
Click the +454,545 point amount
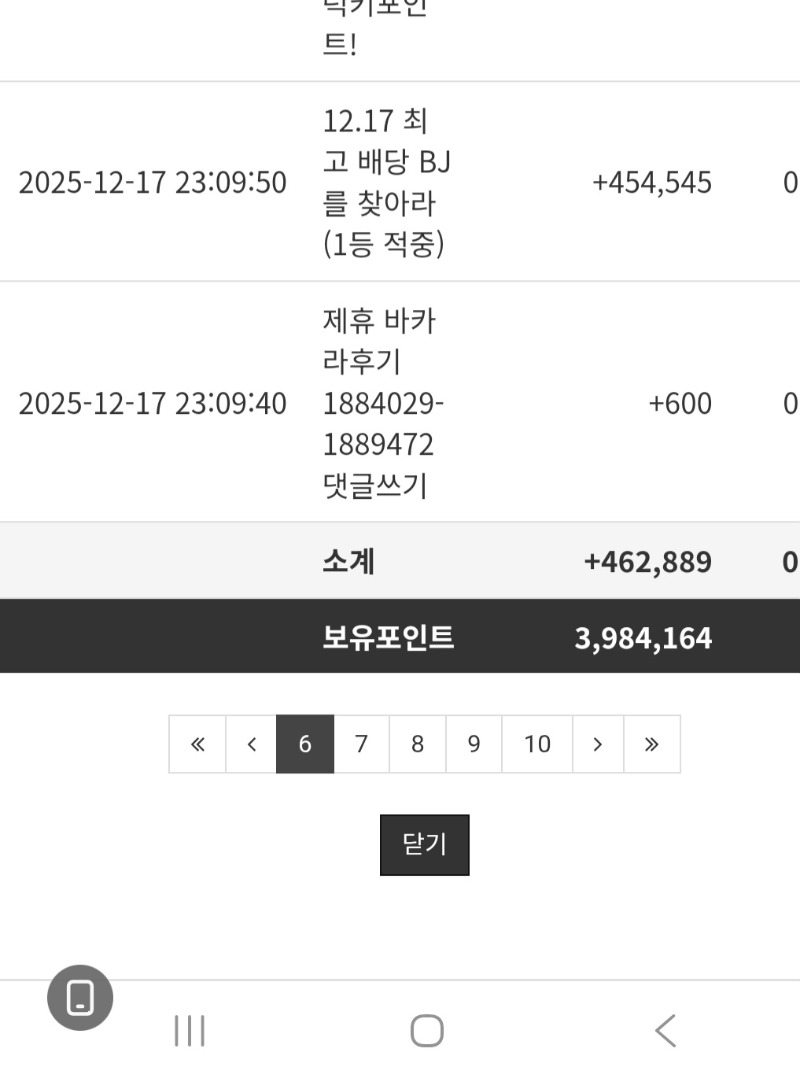(x=652, y=183)
